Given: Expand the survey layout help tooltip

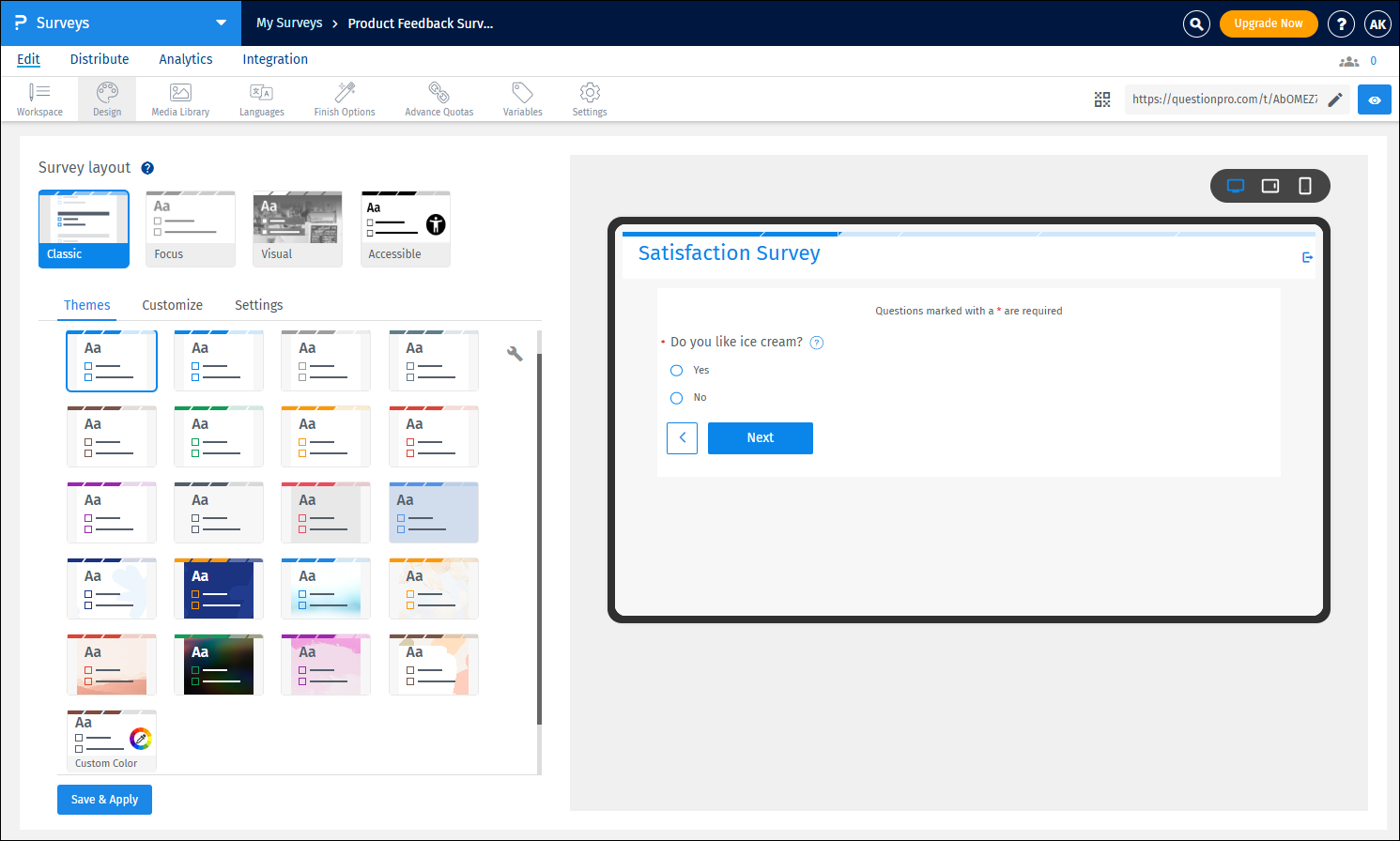Looking at the screenshot, I should [147, 168].
